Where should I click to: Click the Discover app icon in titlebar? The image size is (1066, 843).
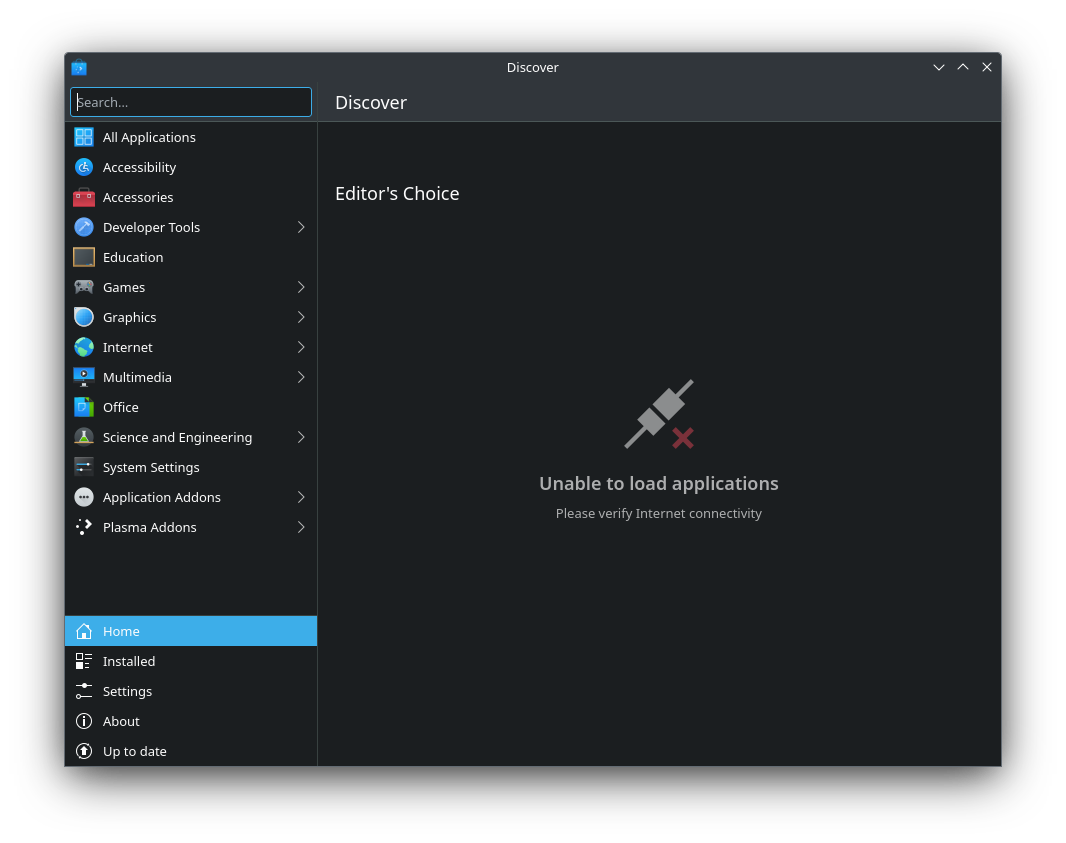click(x=79, y=68)
